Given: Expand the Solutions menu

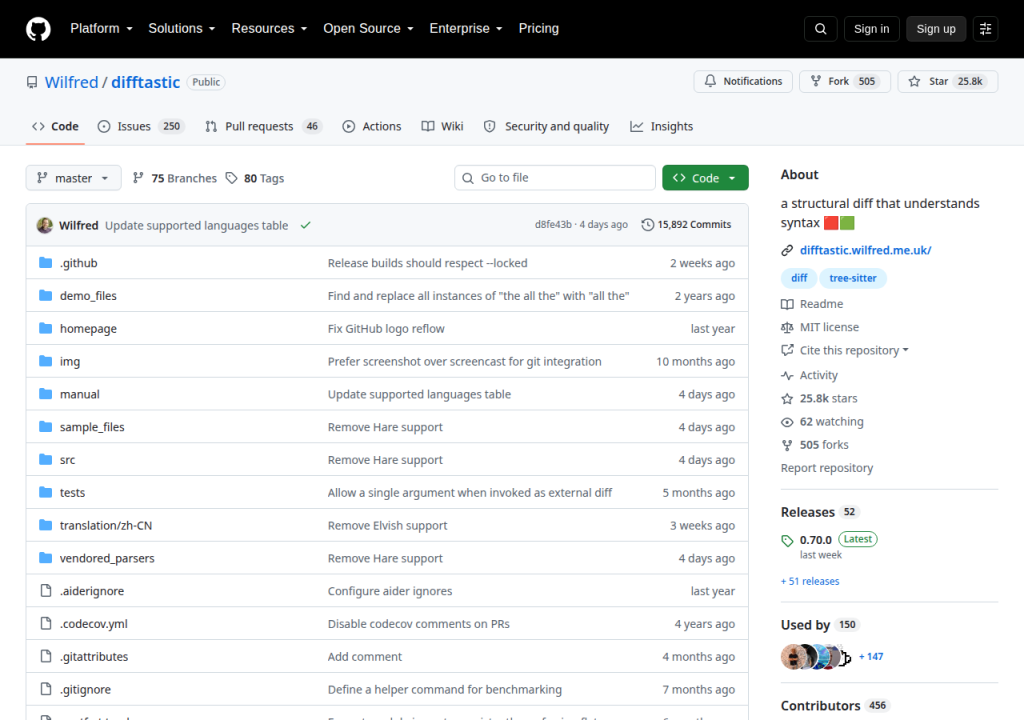Looking at the screenshot, I should 182,29.
